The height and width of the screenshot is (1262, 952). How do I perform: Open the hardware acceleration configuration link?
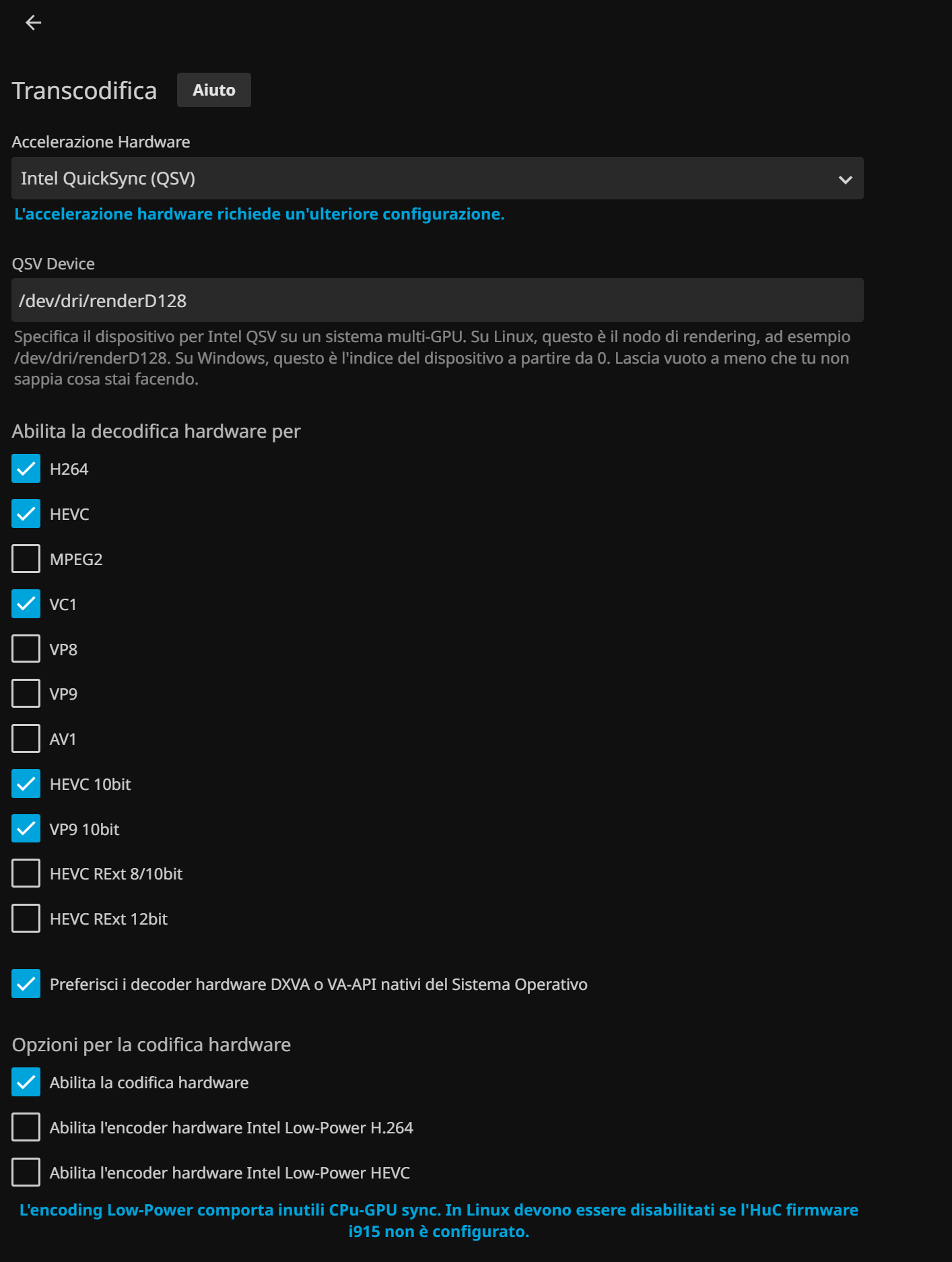pyautogui.click(x=259, y=214)
